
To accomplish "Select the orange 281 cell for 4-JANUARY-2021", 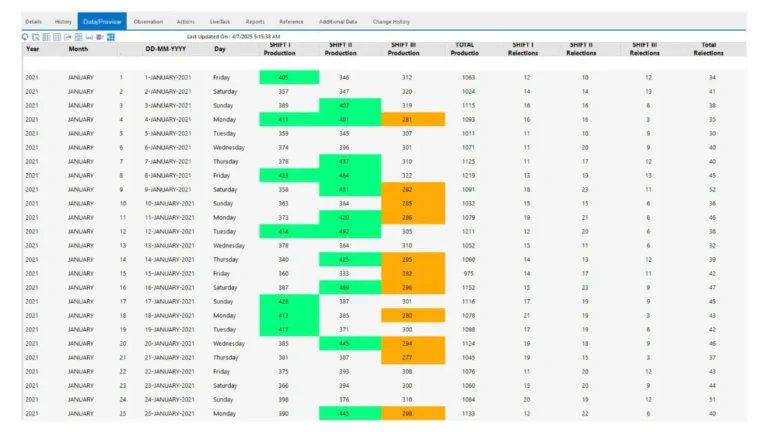I will click(x=413, y=120).
